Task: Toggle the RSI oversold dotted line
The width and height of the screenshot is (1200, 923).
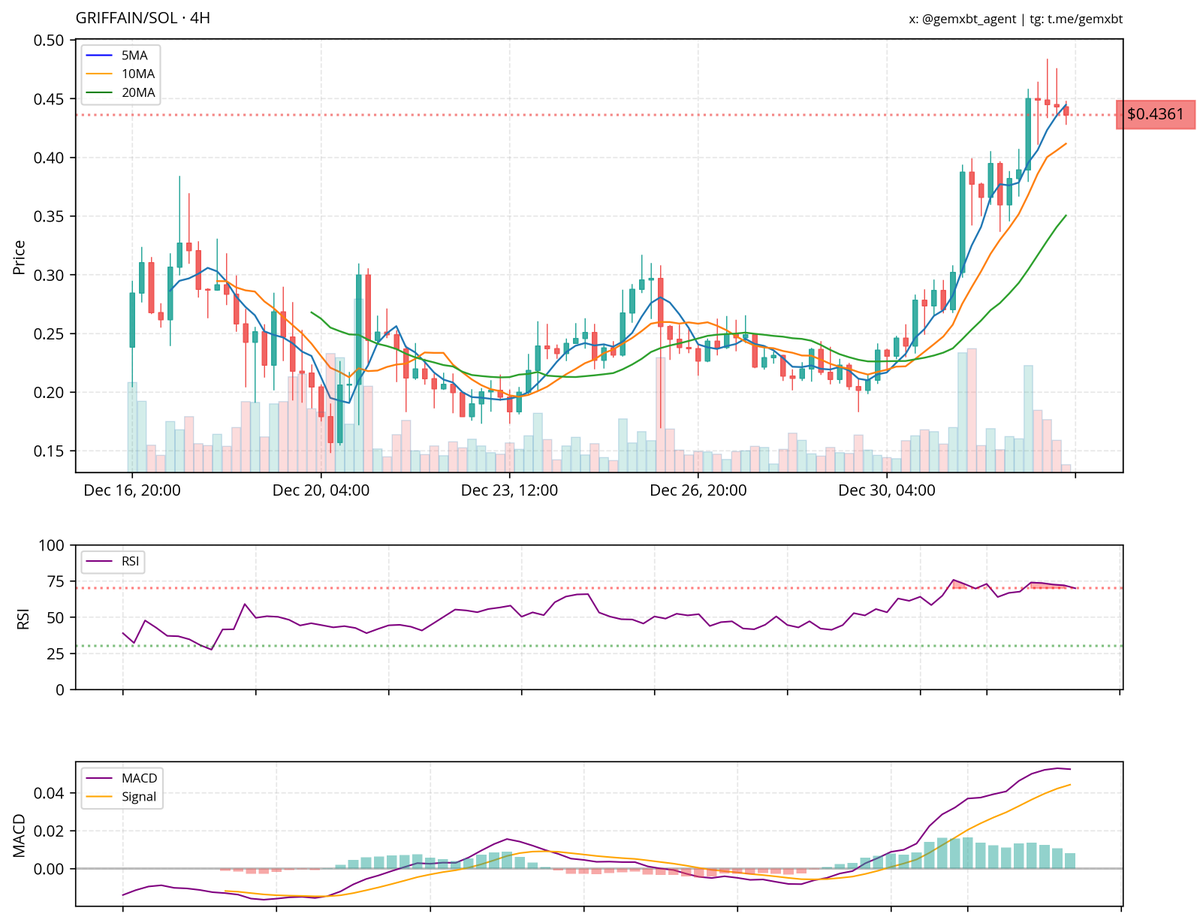Action: tap(600, 646)
